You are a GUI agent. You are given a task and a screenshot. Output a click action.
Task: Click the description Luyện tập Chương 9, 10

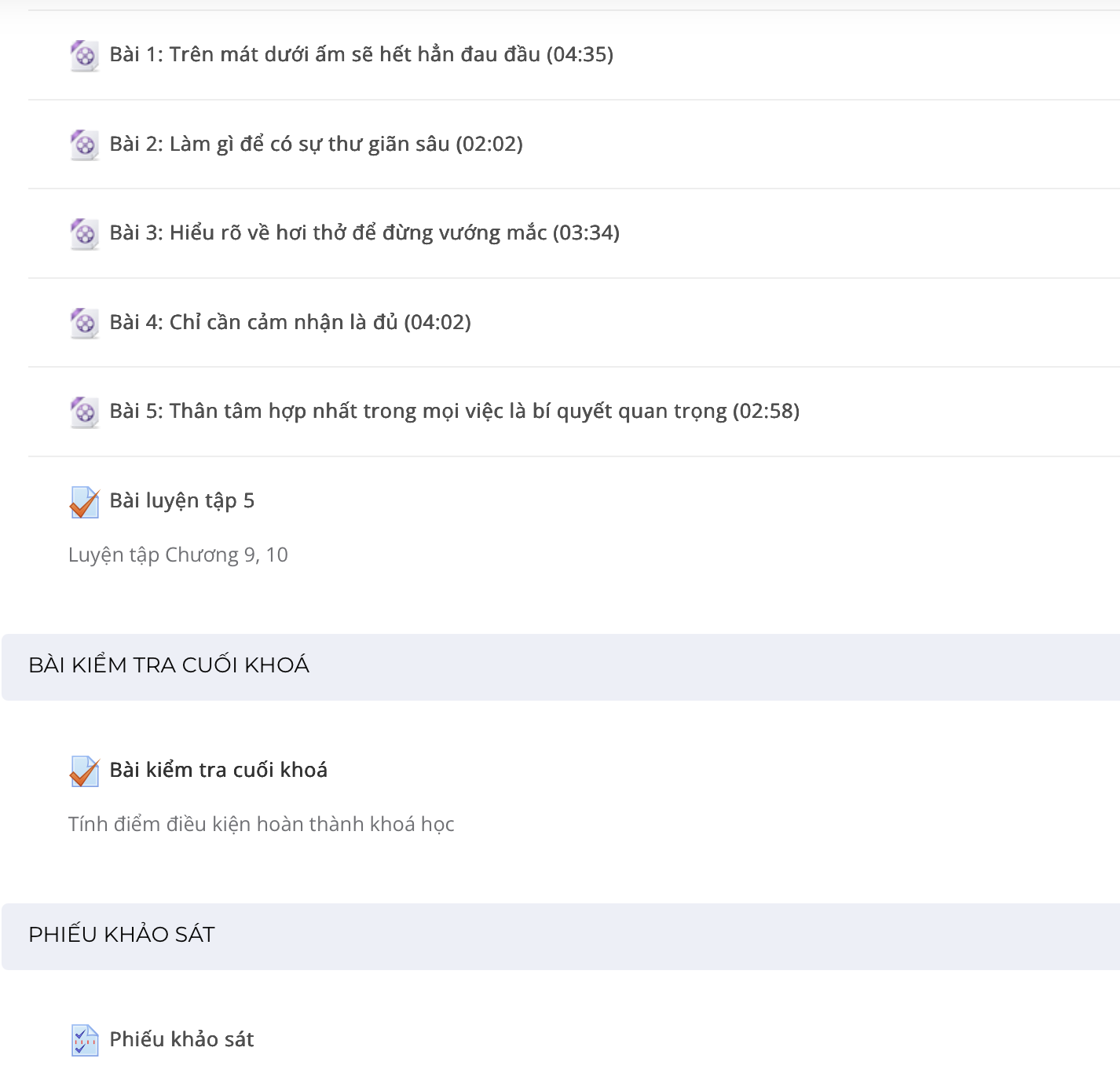pos(178,555)
